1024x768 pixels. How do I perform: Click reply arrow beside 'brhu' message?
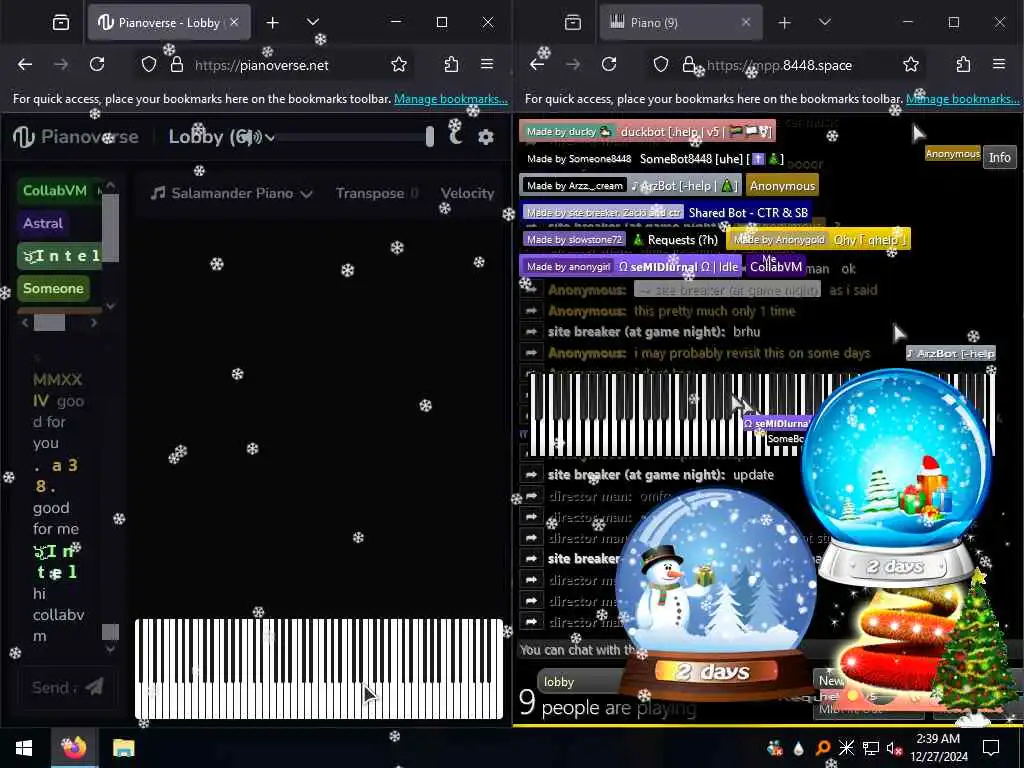531,332
